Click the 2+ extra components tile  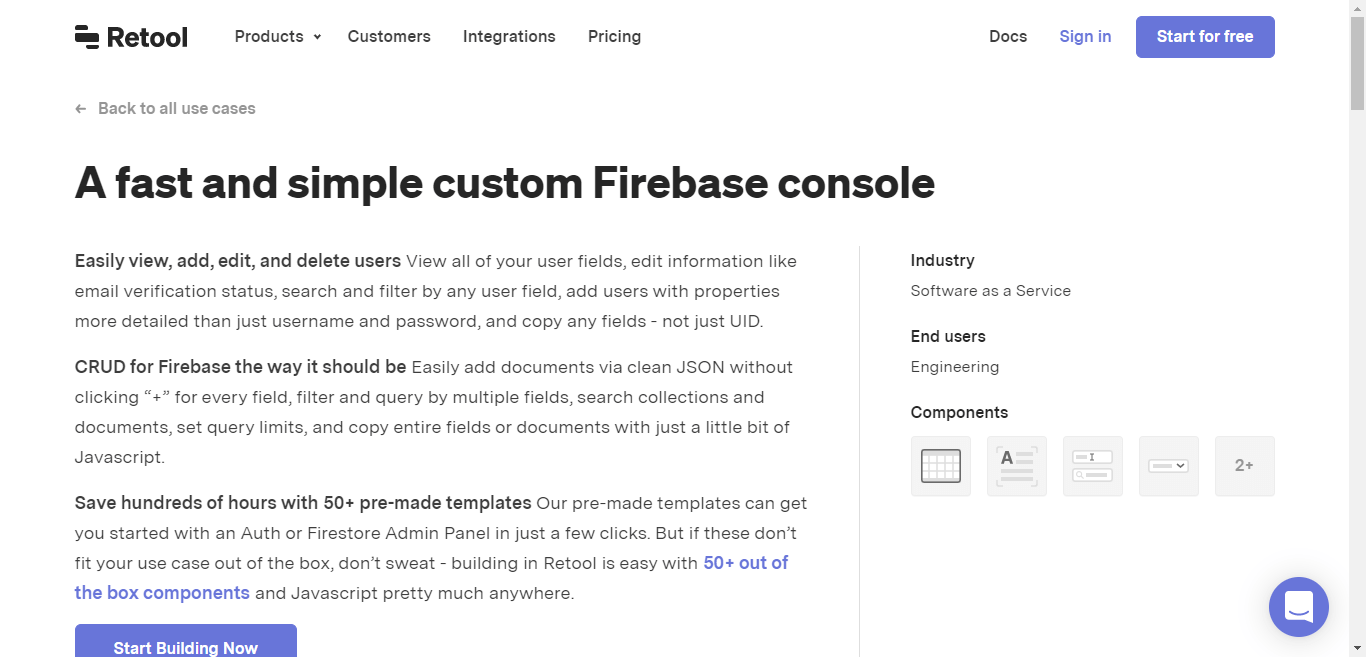pyautogui.click(x=1244, y=465)
